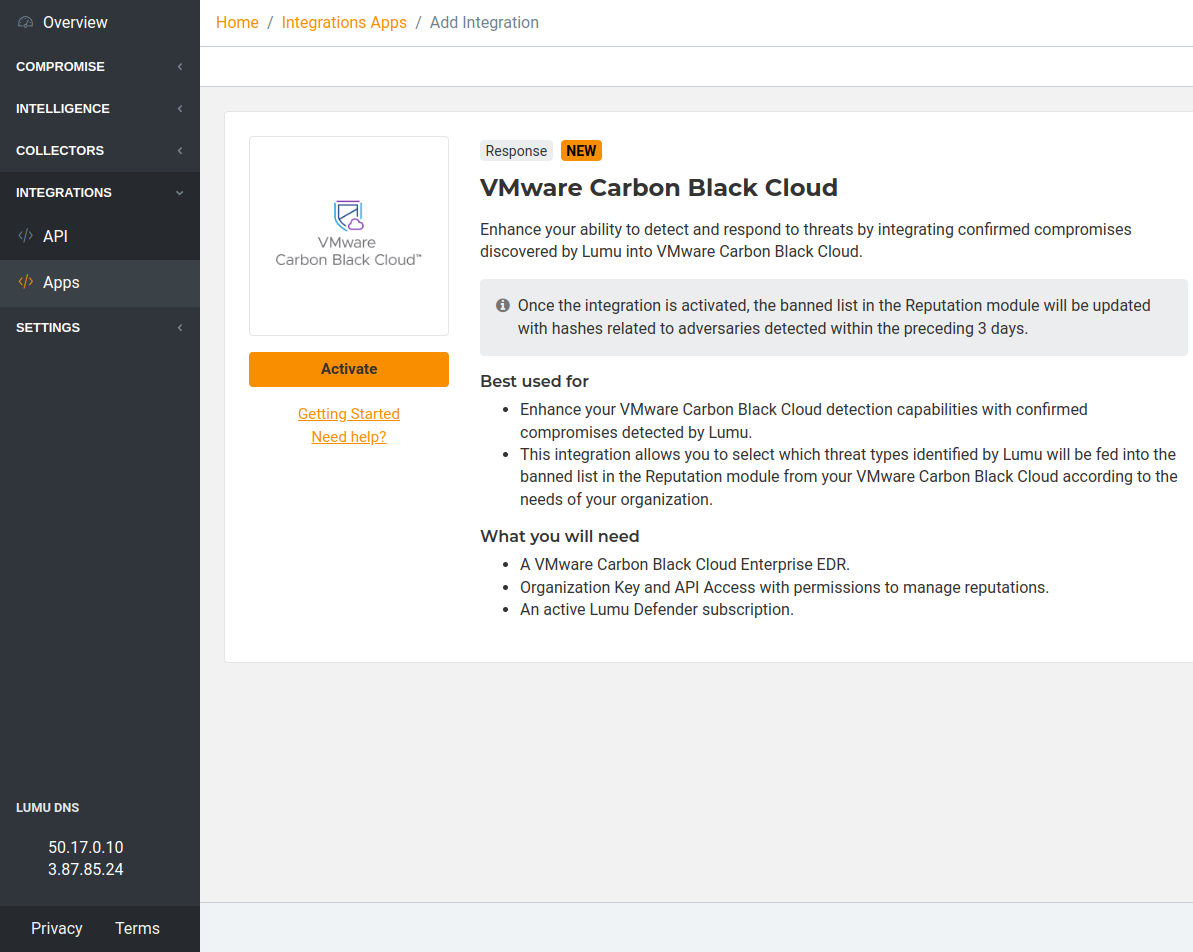Click the info circle icon in notice
Viewport: 1193px width, 952px height.
pos(503,305)
